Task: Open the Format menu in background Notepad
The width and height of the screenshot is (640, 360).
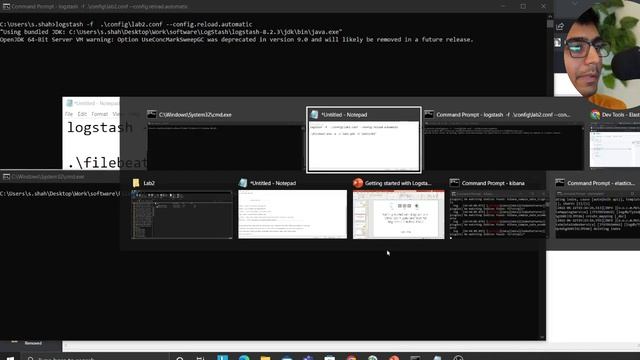Action: coord(100,114)
